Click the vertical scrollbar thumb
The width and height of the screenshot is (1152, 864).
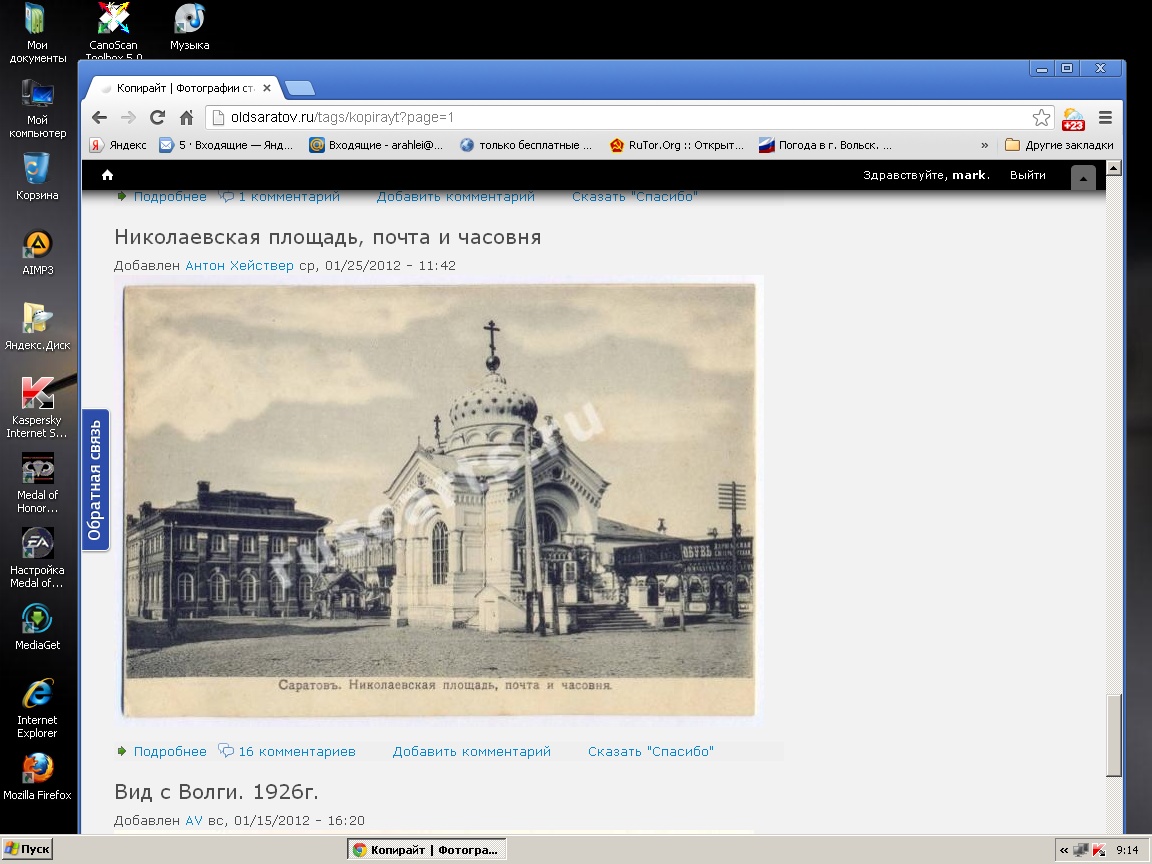(x=1114, y=735)
